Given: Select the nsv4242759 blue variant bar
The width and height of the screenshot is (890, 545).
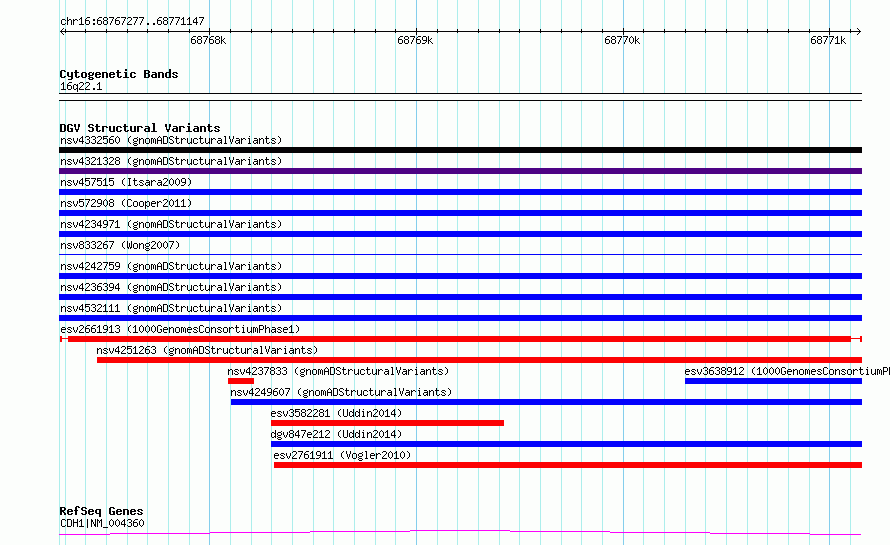Looking at the screenshot, I should [460, 276].
